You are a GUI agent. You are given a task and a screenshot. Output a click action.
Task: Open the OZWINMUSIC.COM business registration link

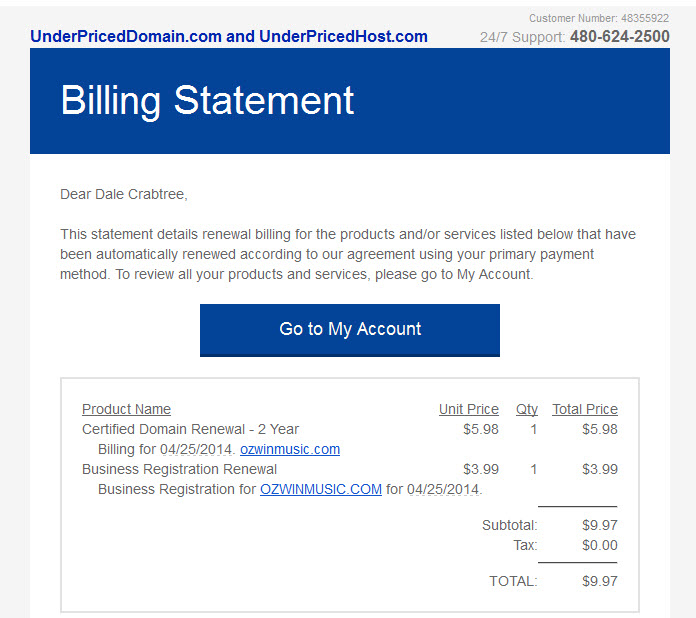coord(321,489)
